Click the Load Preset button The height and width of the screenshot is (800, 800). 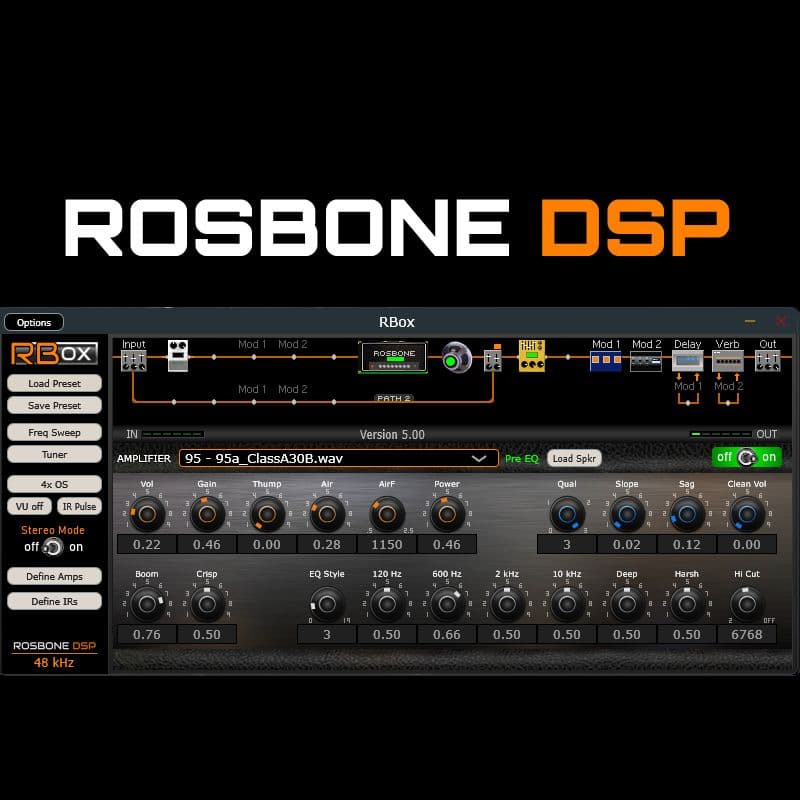coord(54,383)
